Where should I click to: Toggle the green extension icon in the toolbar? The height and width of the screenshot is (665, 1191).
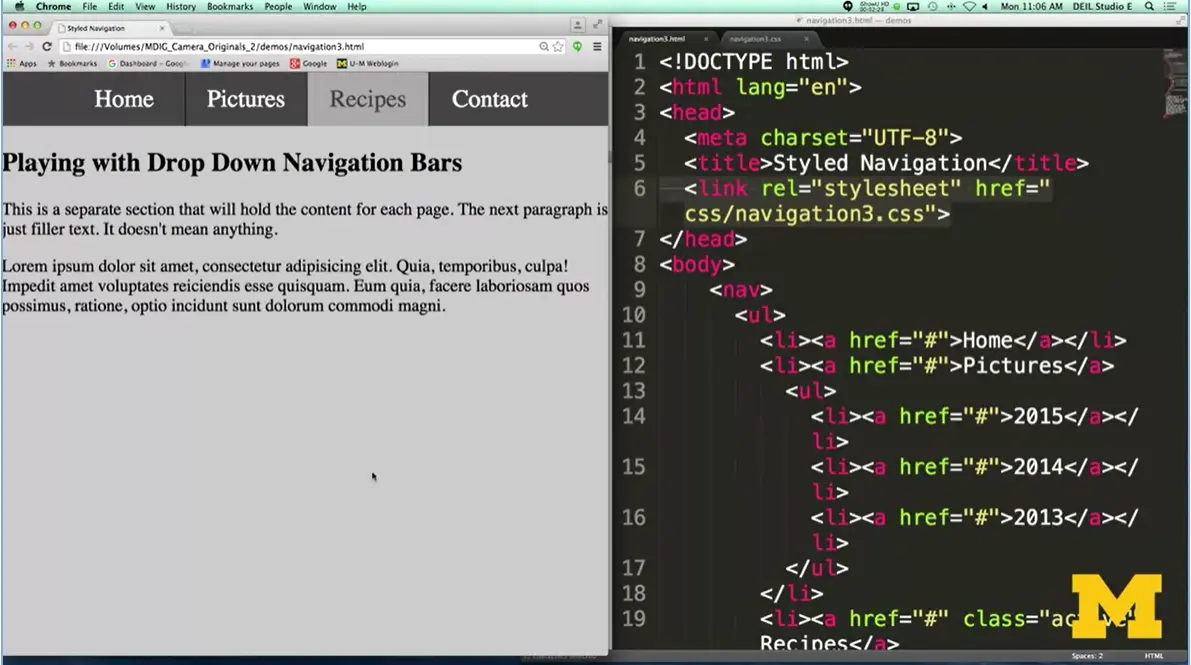(x=576, y=46)
